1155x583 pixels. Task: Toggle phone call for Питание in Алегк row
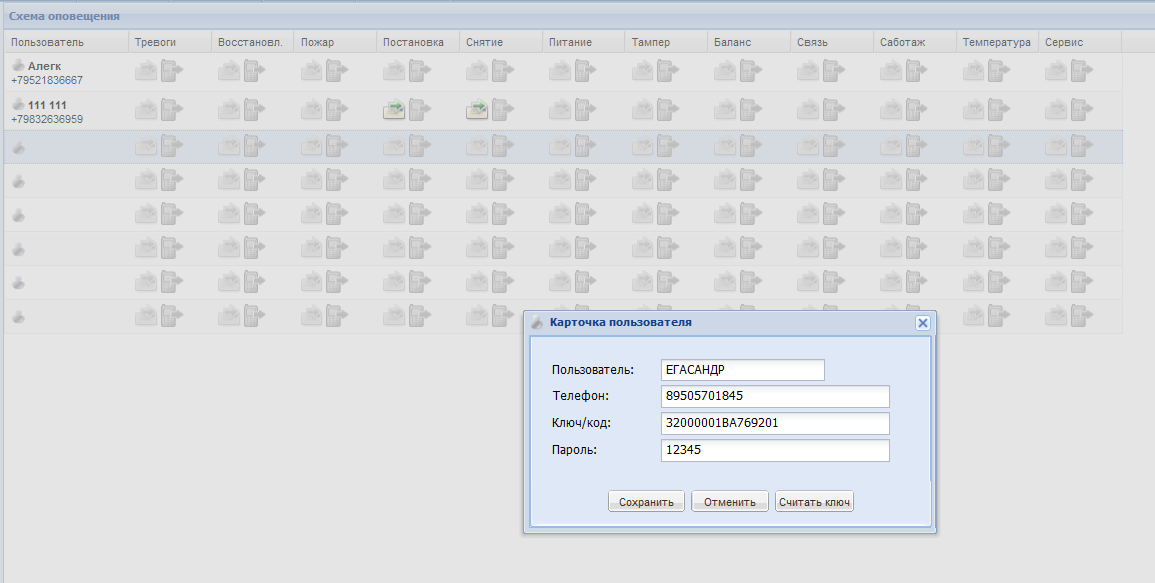(586, 71)
